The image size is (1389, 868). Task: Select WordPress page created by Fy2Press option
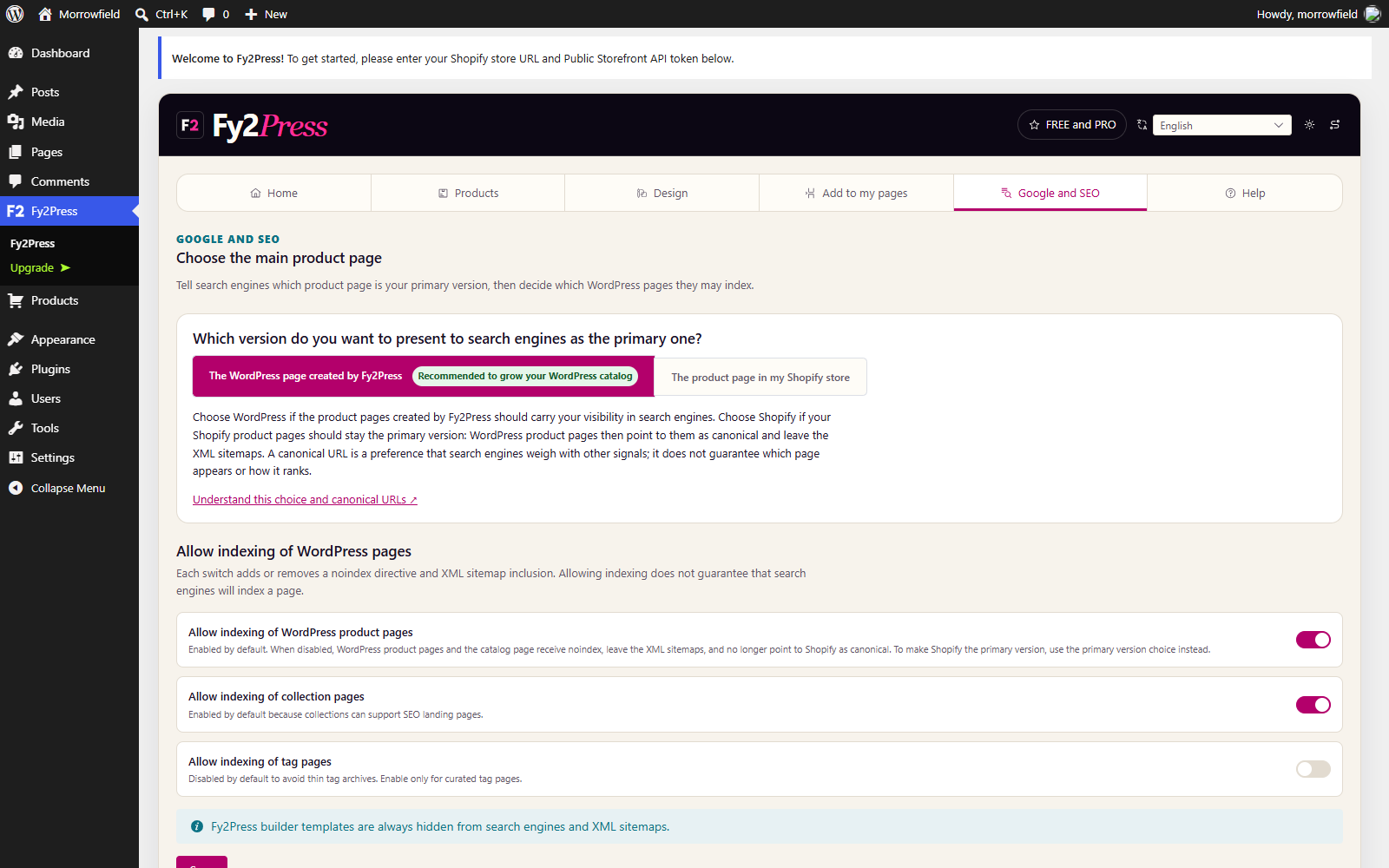click(x=424, y=376)
